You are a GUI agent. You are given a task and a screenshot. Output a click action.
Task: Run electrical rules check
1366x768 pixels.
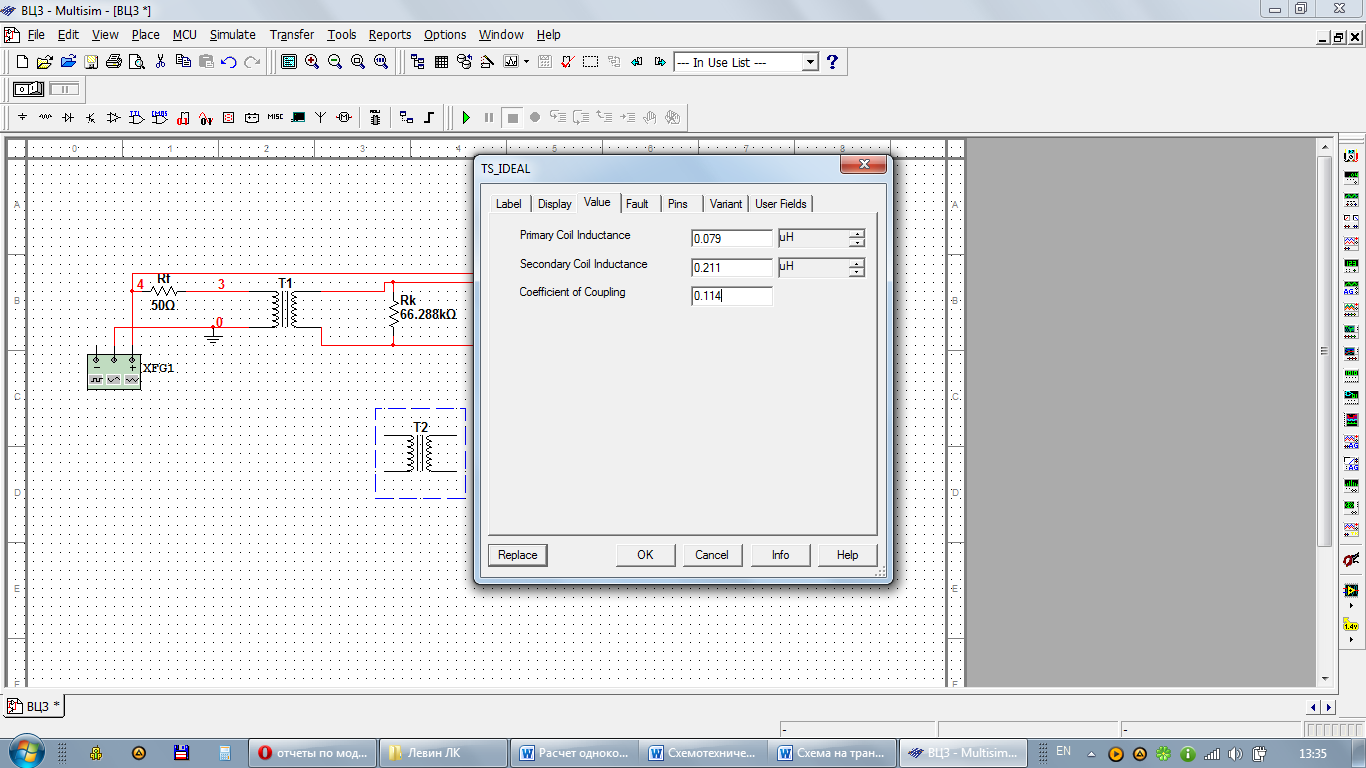click(x=567, y=62)
